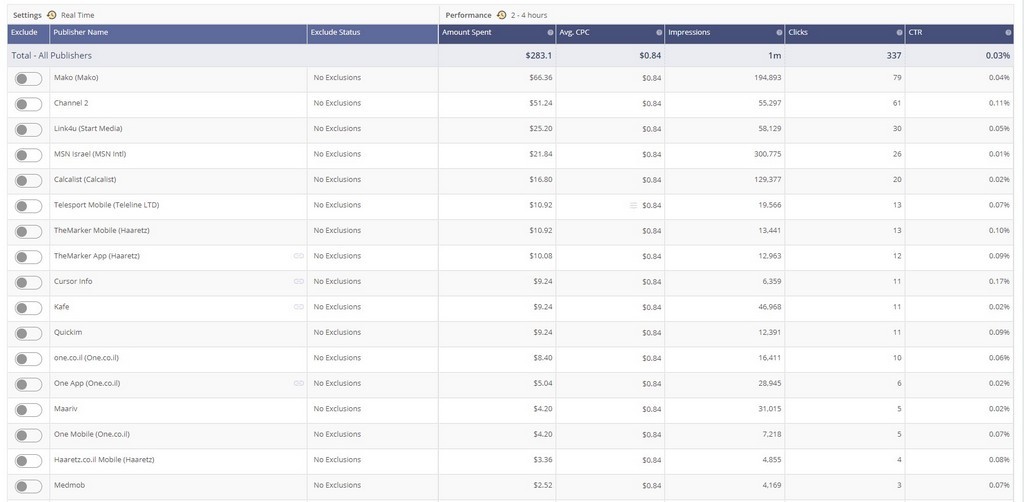Click No Exclusions status for Kafe
This screenshot has width=1024, height=502.
(x=337, y=307)
